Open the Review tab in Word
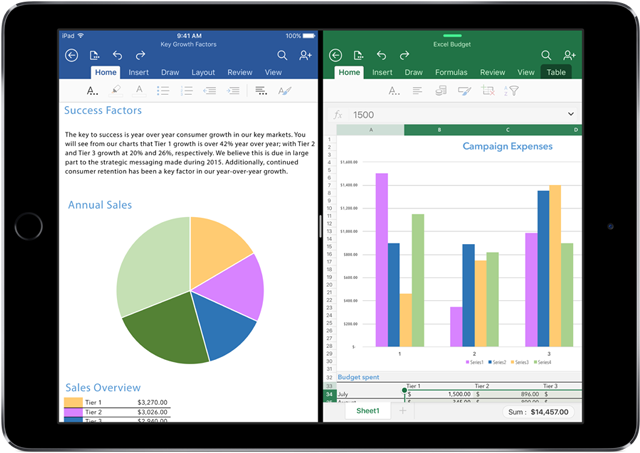This screenshot has height=453, width=640. pyautogui.click(x=240, y=72)
